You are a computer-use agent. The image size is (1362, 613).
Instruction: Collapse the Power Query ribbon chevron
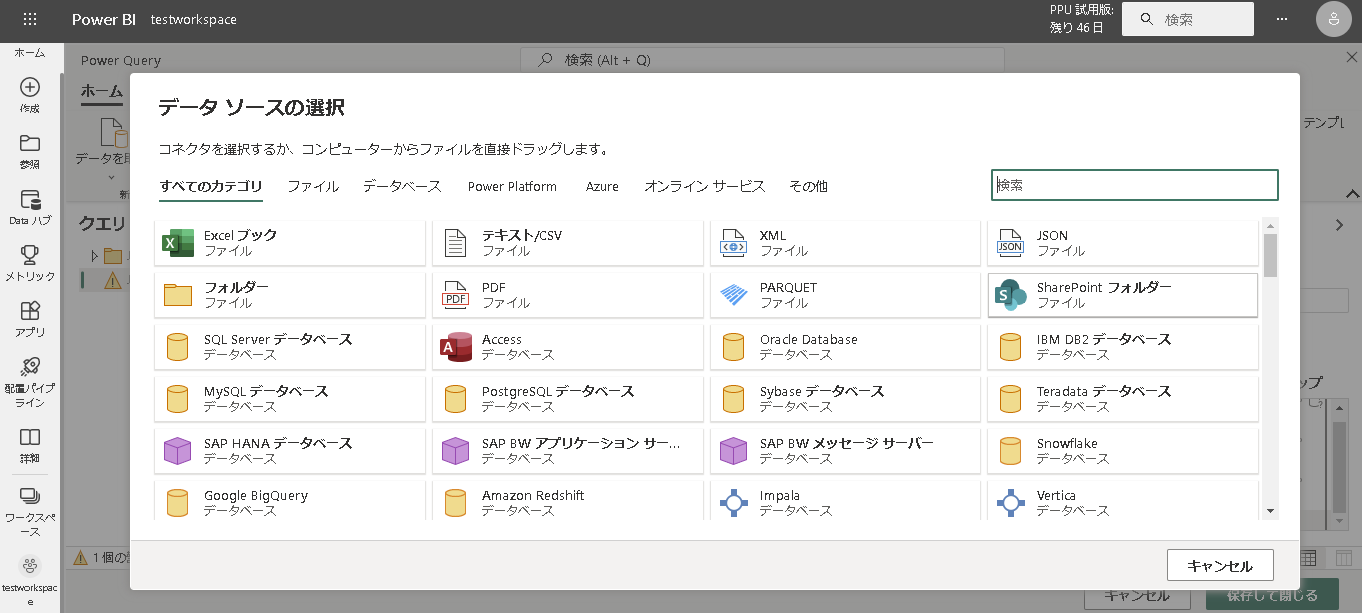point(1352,194)
